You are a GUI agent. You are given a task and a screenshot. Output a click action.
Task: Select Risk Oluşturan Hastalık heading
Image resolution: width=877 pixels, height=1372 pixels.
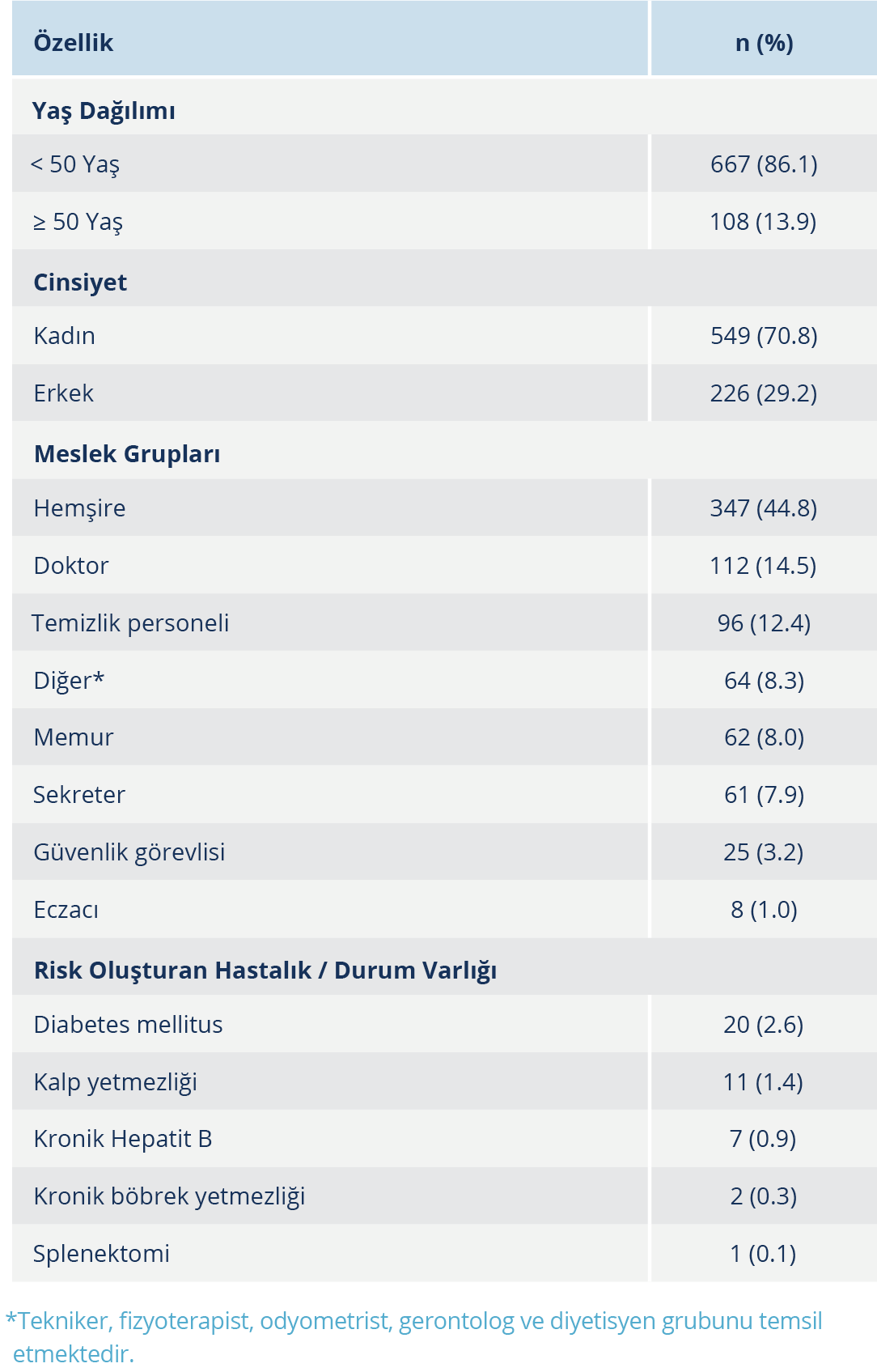[265, 971]
